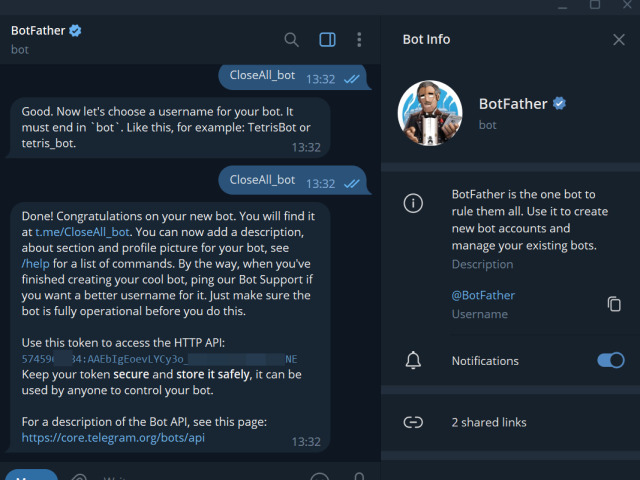640x480 pixels.
Task: Open the core.telegram.org/bots/api link
Action: [x=113, y=438]
